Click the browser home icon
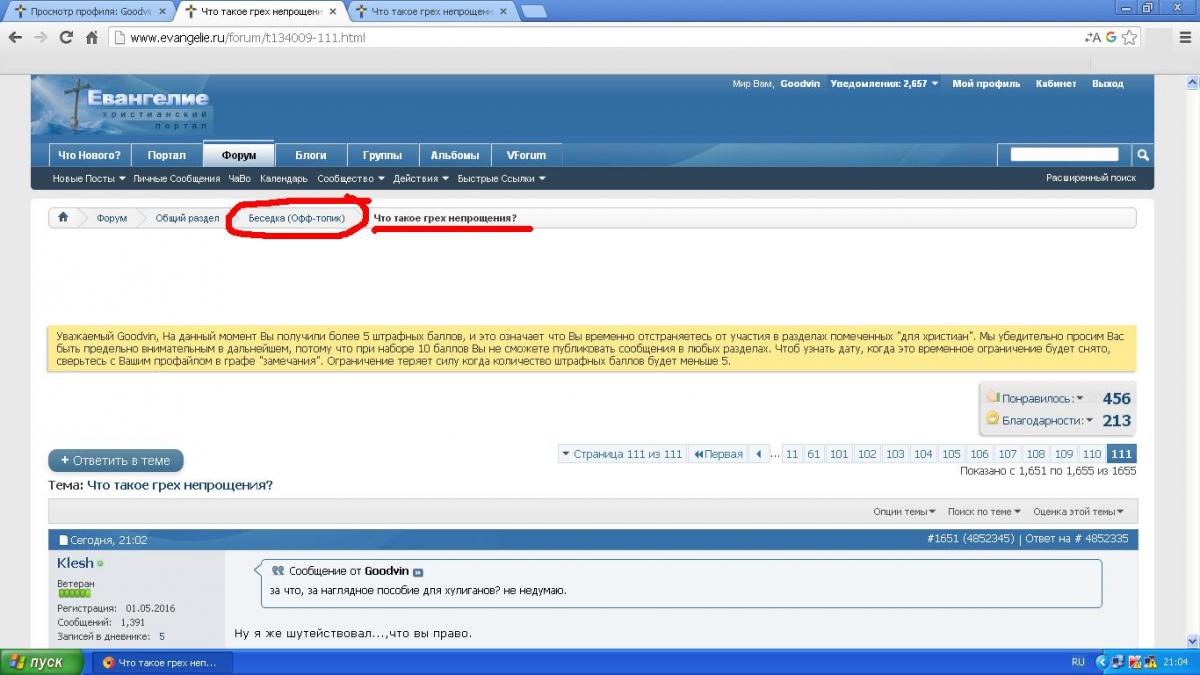The image size is (1200, 675). [x=92, y=38]
